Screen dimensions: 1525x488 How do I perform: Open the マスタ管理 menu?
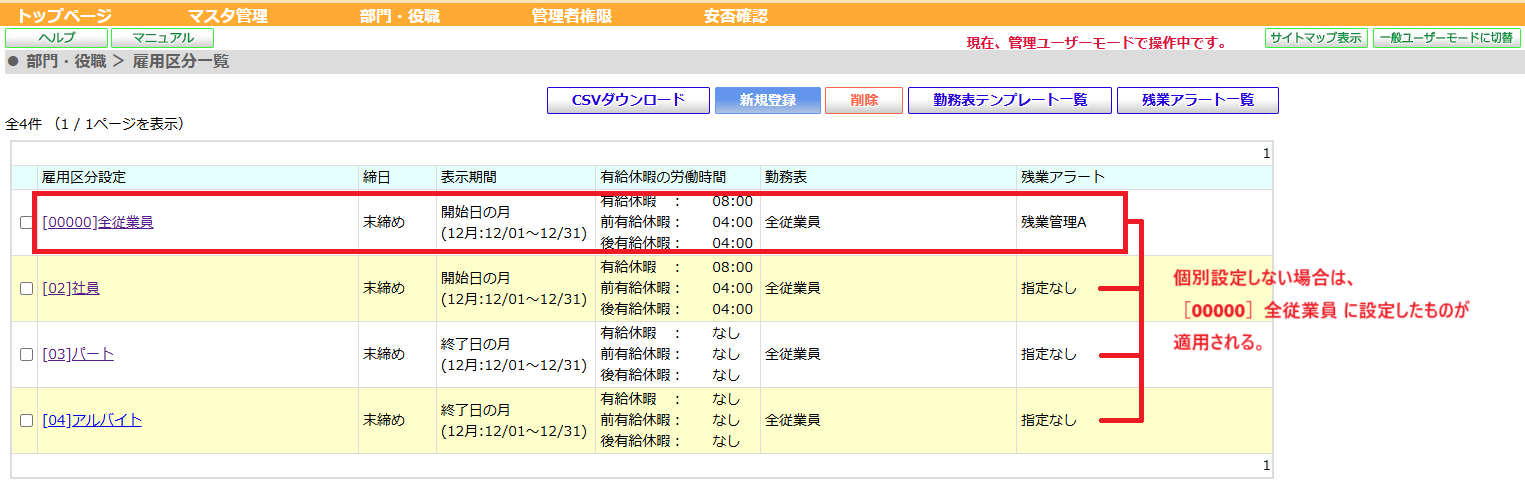pyautogui.click(x=227, y=16)
